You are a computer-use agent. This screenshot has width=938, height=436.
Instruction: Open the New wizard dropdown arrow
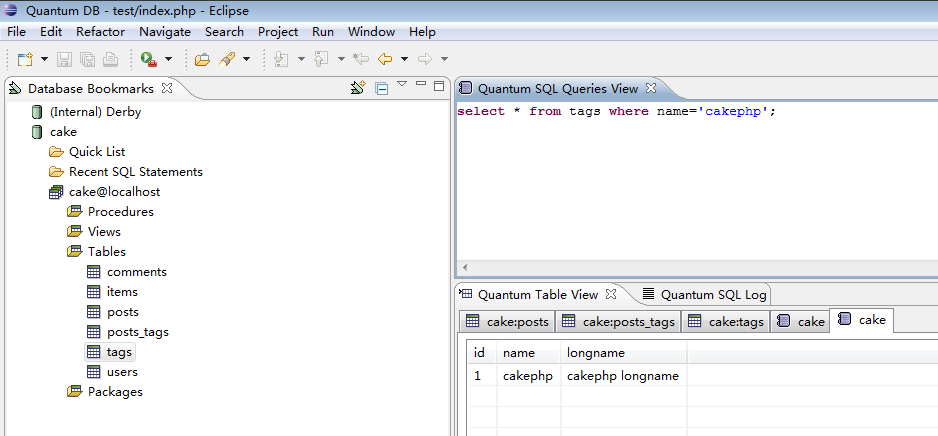tap(45, 60)
